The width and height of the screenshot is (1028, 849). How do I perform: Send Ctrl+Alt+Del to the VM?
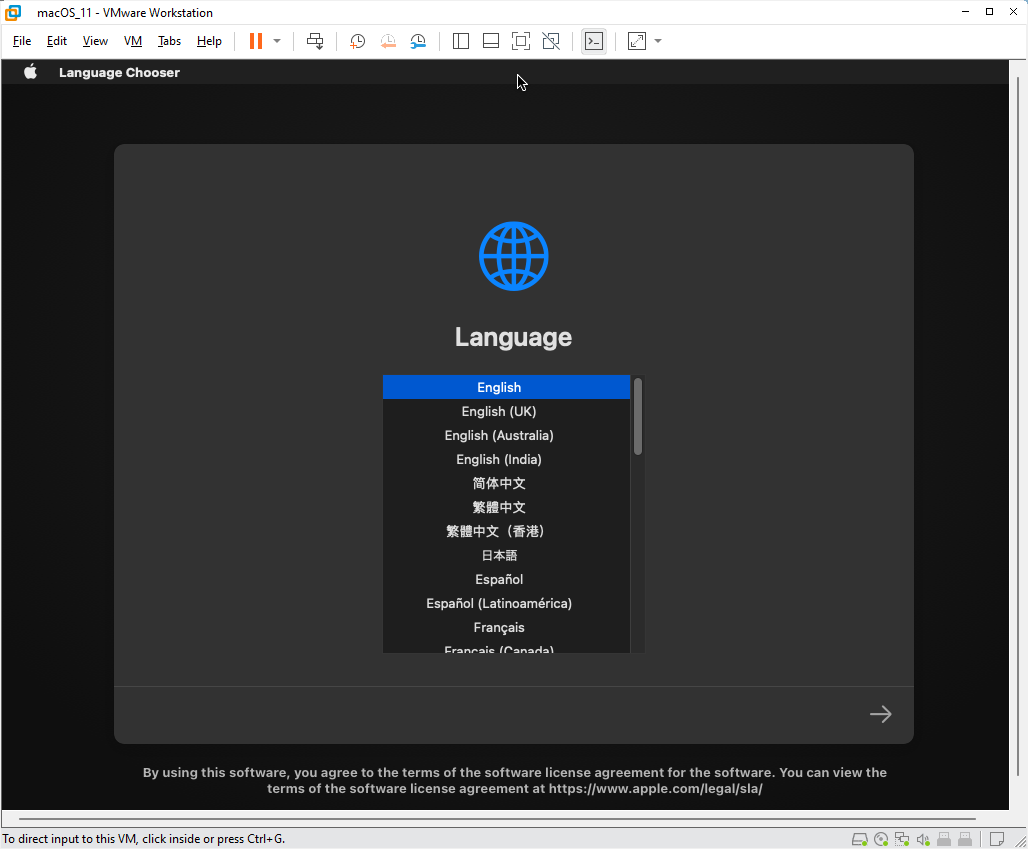pos(315,41)
